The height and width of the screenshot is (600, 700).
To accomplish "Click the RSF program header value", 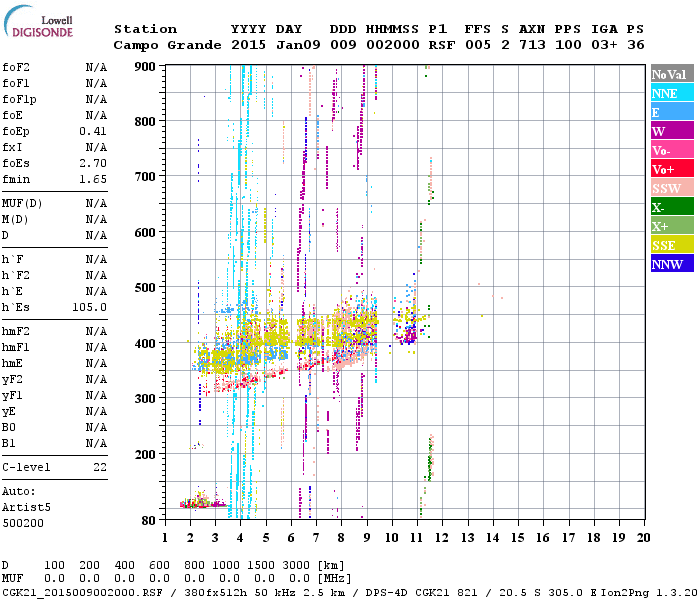I will click(442, 45).
